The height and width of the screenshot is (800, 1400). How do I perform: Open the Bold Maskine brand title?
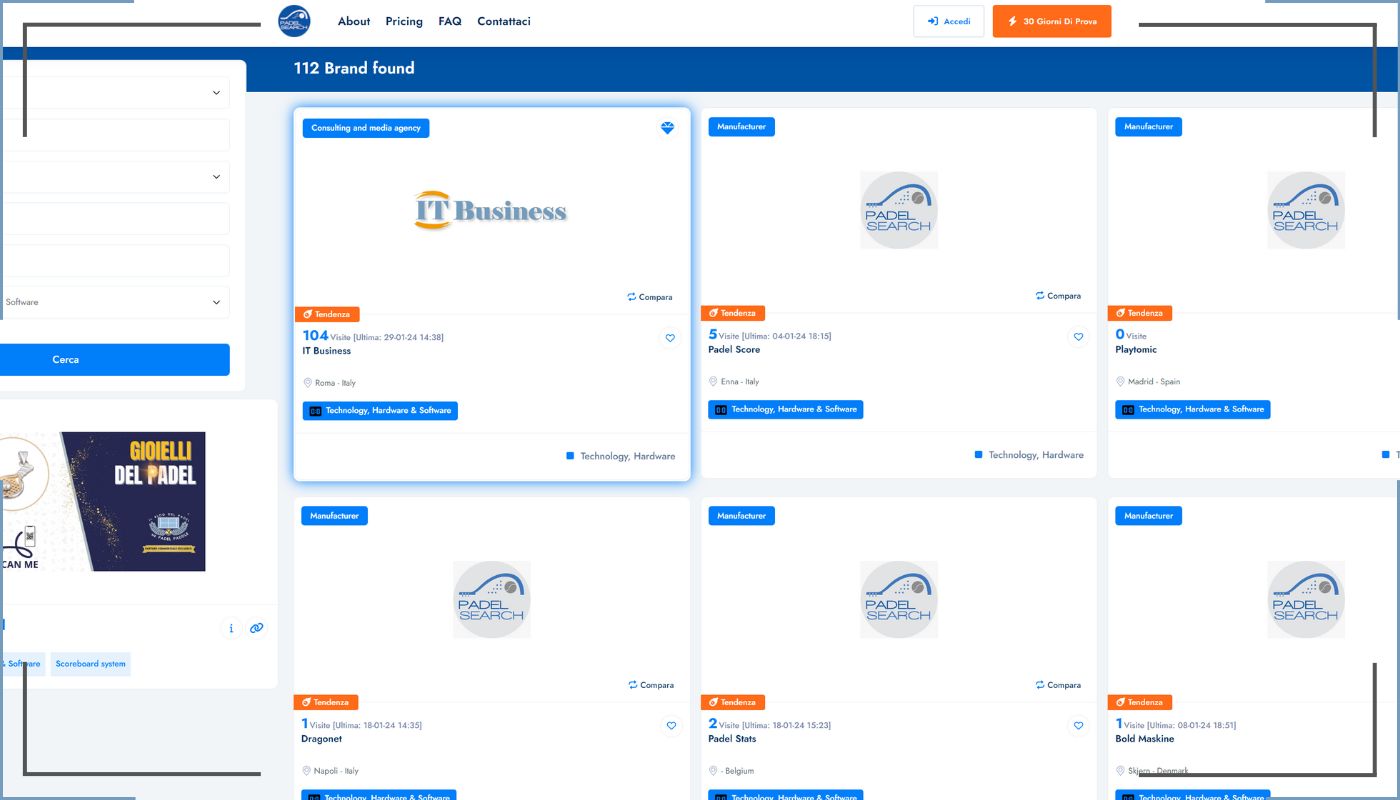coord(1145,739)
